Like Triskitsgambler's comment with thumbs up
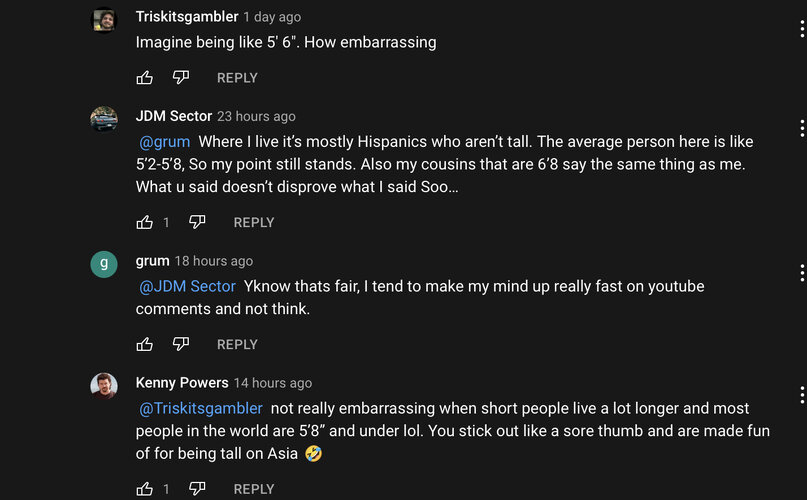This screenshot has width=807, height=500. [145, 78]
